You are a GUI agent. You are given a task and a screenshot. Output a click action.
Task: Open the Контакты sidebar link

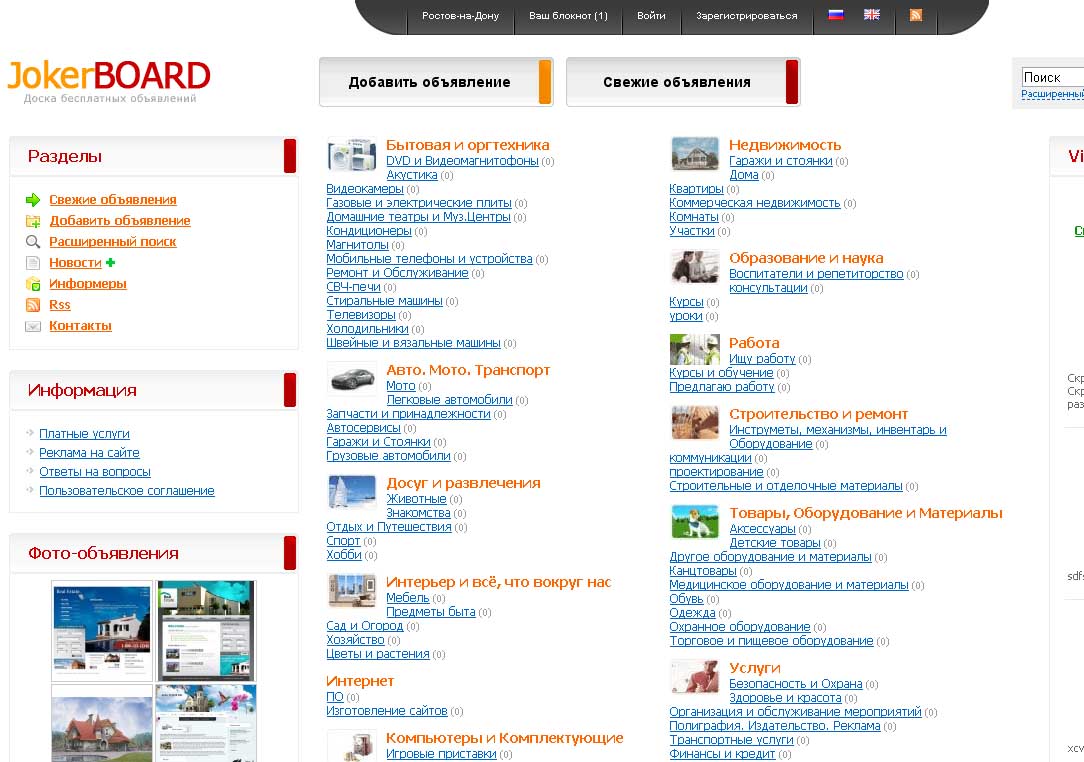[x=80, y=326]
